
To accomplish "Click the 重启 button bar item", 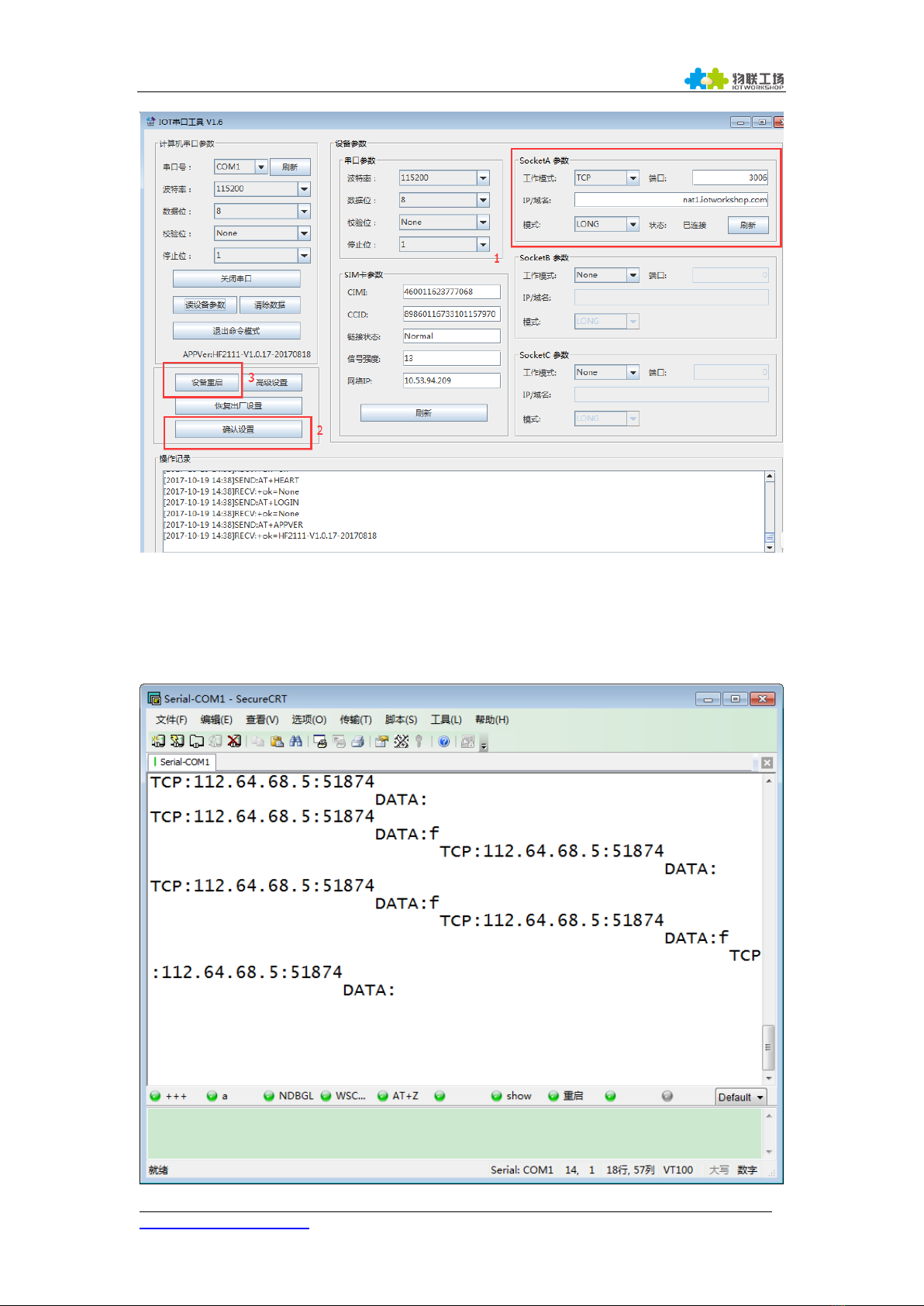I will click(x=566, y=1096).
